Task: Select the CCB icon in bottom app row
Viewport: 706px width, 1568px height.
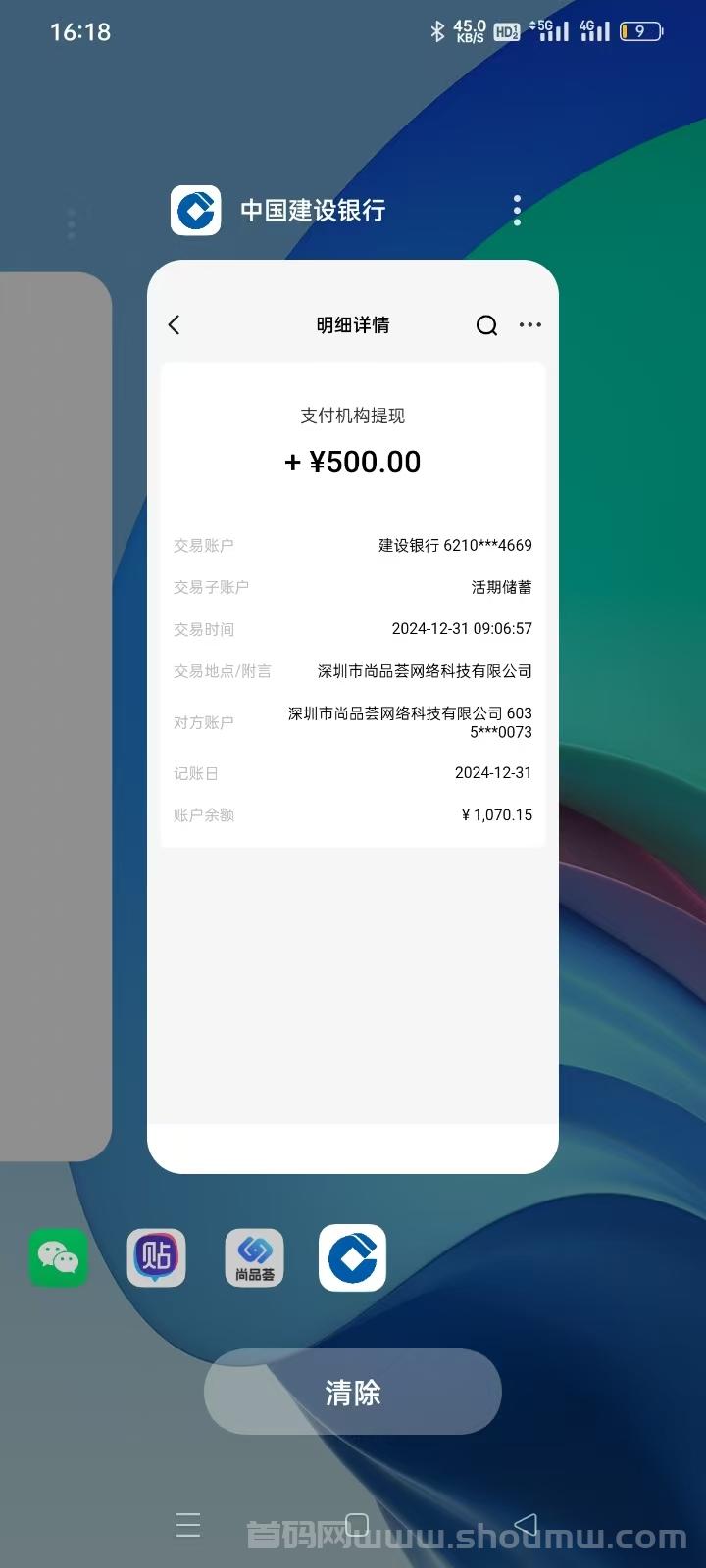Action: pyautogui.click(x=352, y=1257)
